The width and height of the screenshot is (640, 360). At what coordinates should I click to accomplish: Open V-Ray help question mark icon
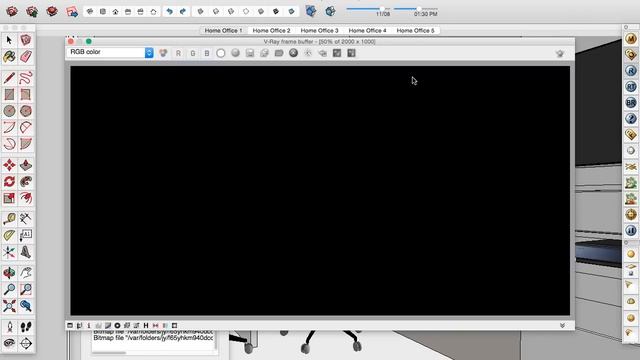tap(631, 118)
